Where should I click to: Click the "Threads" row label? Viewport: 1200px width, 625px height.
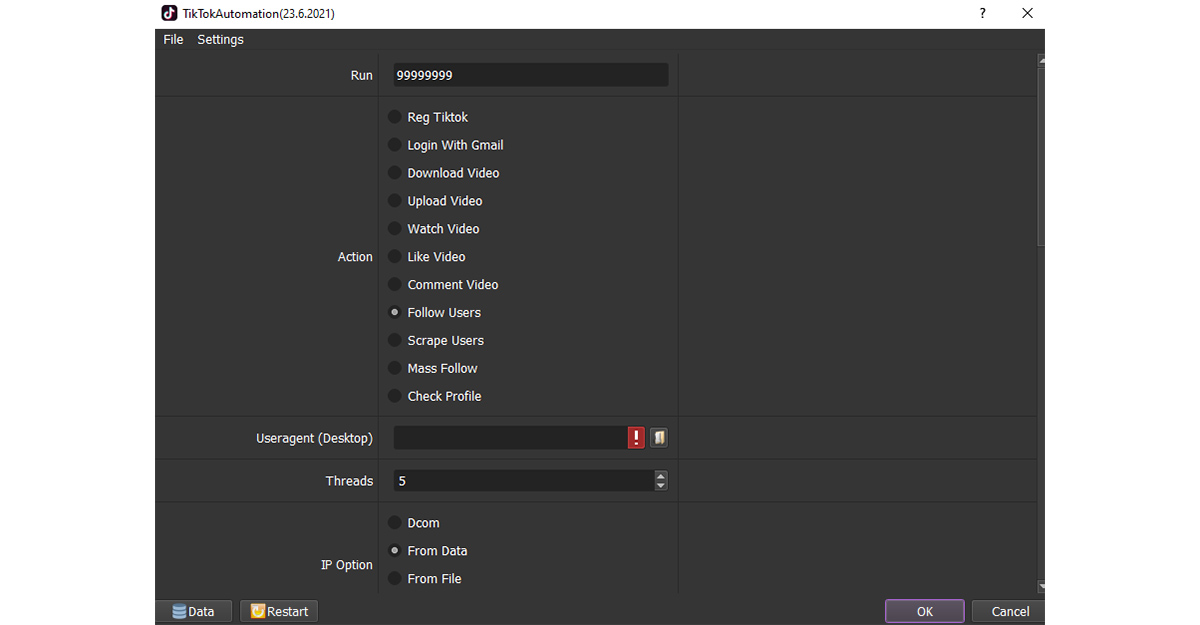[349, 481]
